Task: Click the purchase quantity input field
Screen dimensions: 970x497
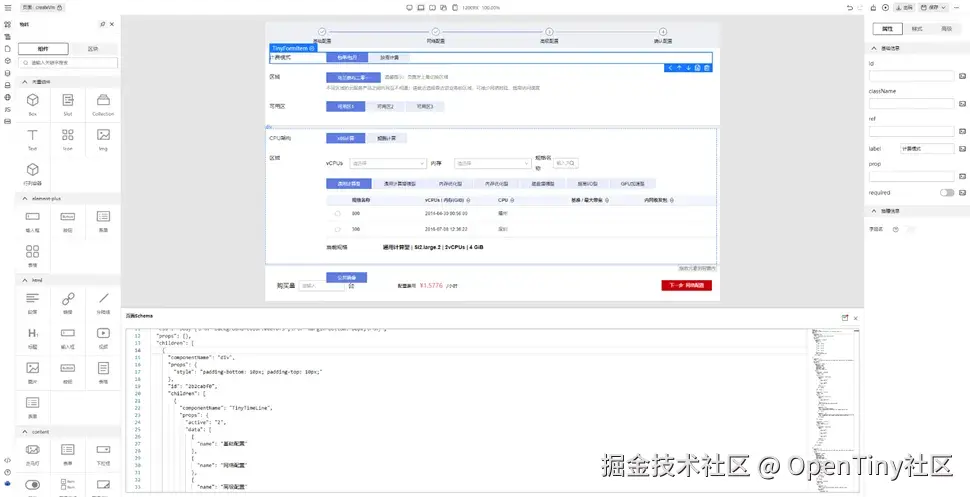Action: [x=321, y=286]
